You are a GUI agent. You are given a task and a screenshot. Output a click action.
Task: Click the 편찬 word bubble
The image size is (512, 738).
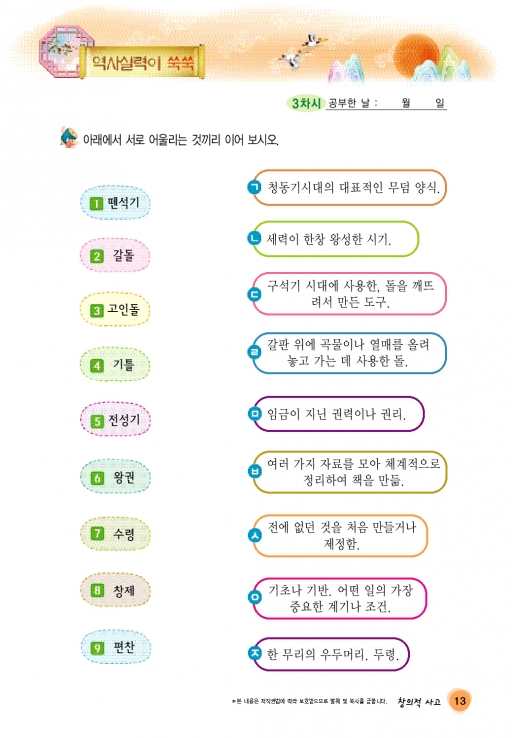pos(115,648)
